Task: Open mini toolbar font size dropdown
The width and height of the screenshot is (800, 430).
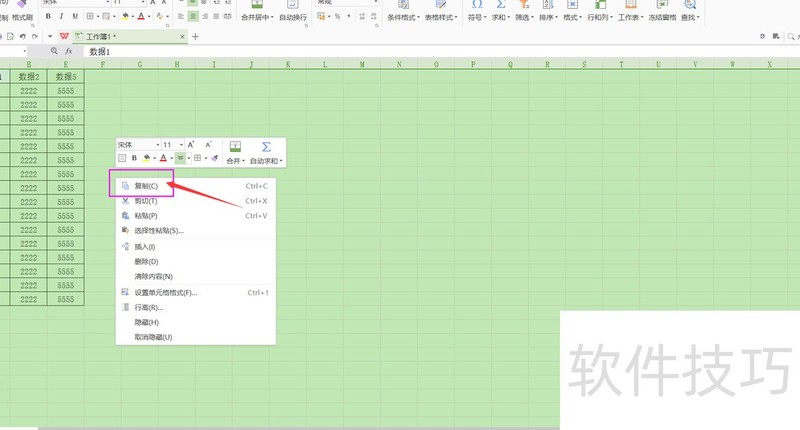Action: (x=181, y=145)
